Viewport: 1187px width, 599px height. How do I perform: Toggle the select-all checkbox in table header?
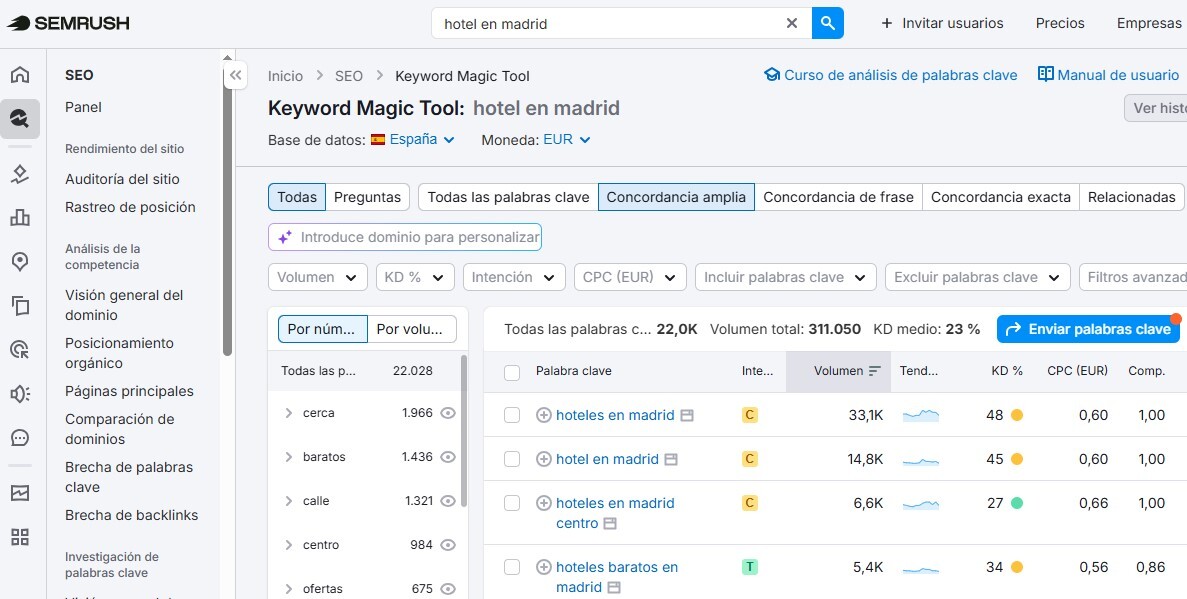[x=512, y=372]
